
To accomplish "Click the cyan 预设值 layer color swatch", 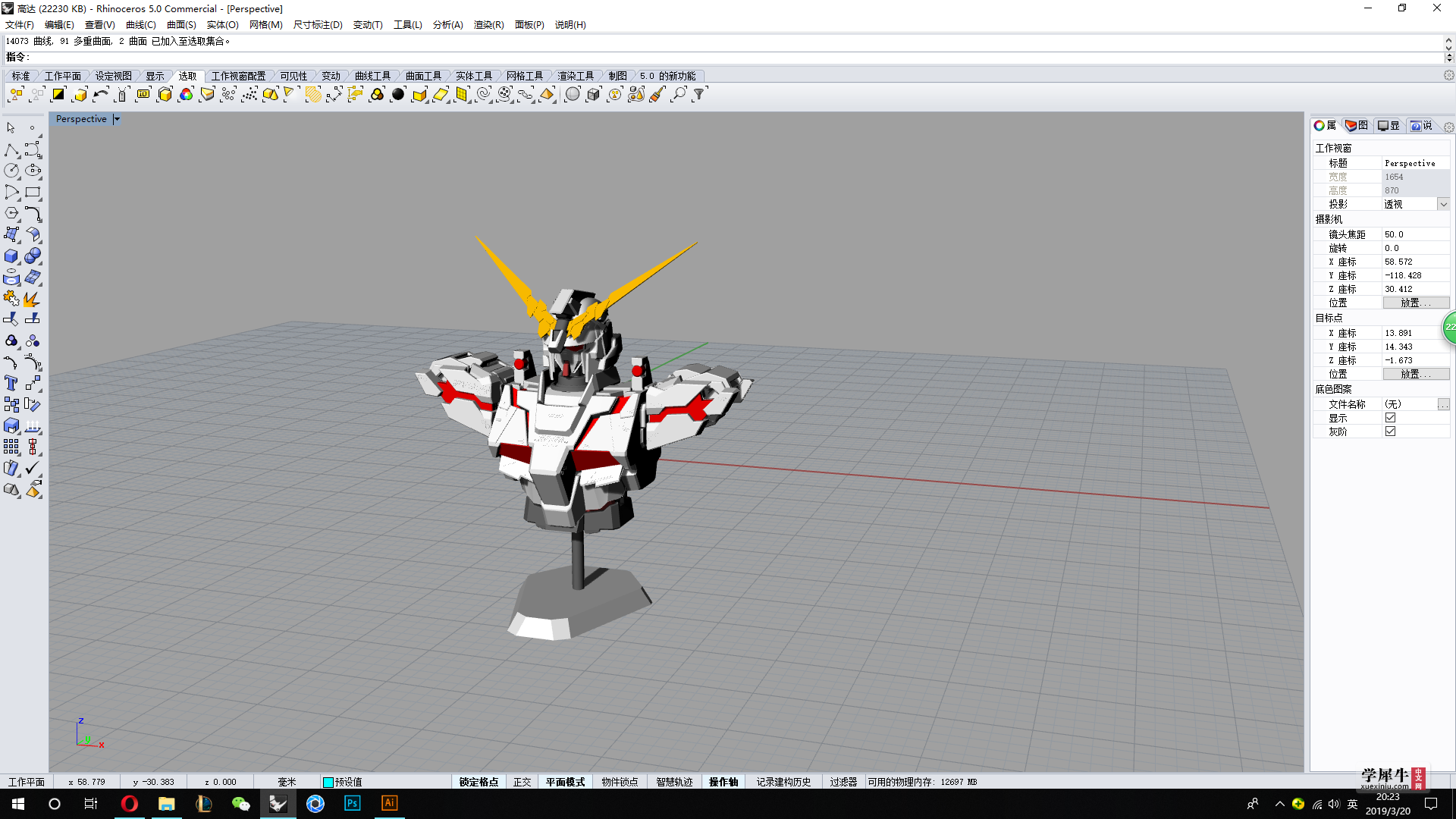I will (328, 783).
